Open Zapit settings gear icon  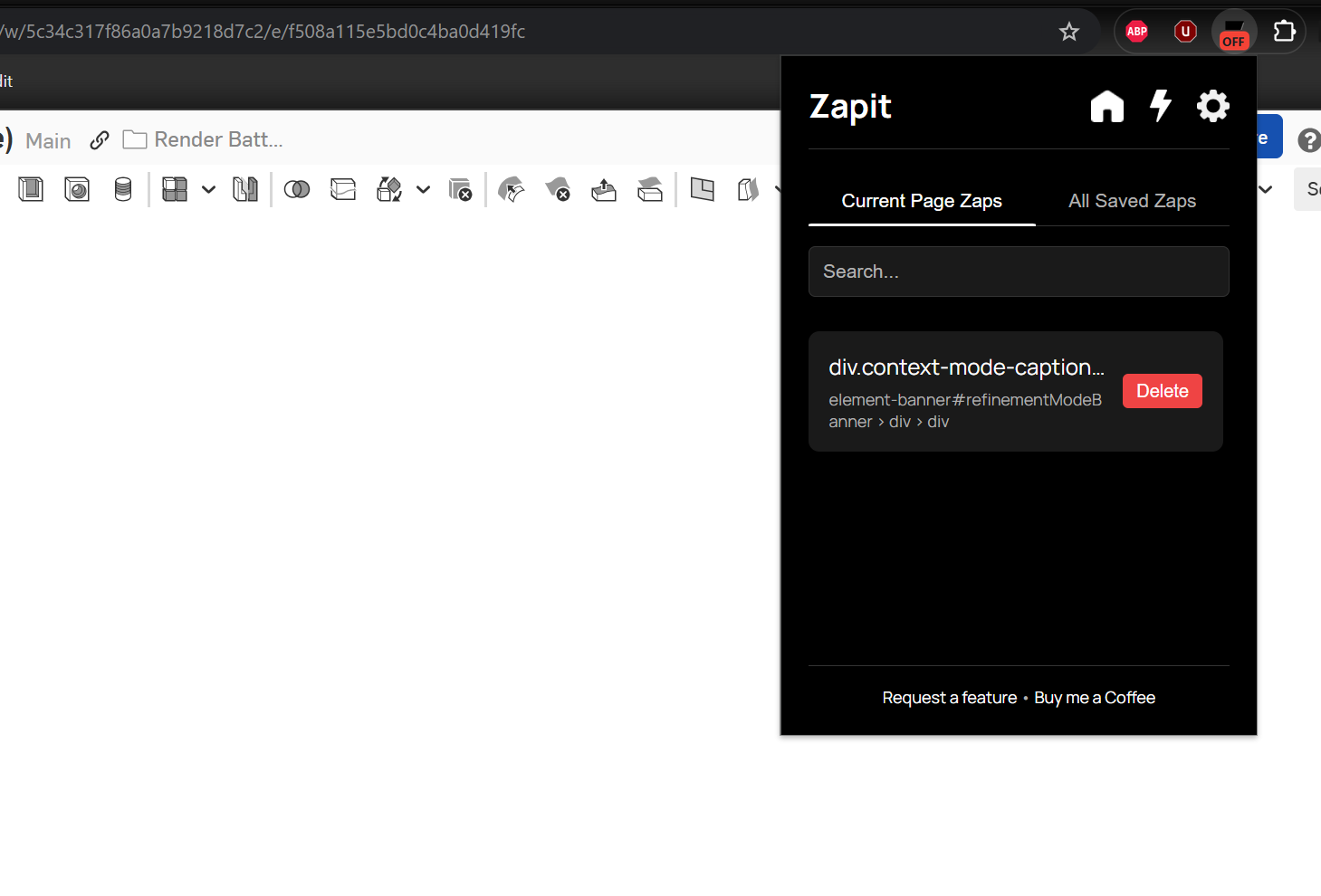pos(1213,106)
